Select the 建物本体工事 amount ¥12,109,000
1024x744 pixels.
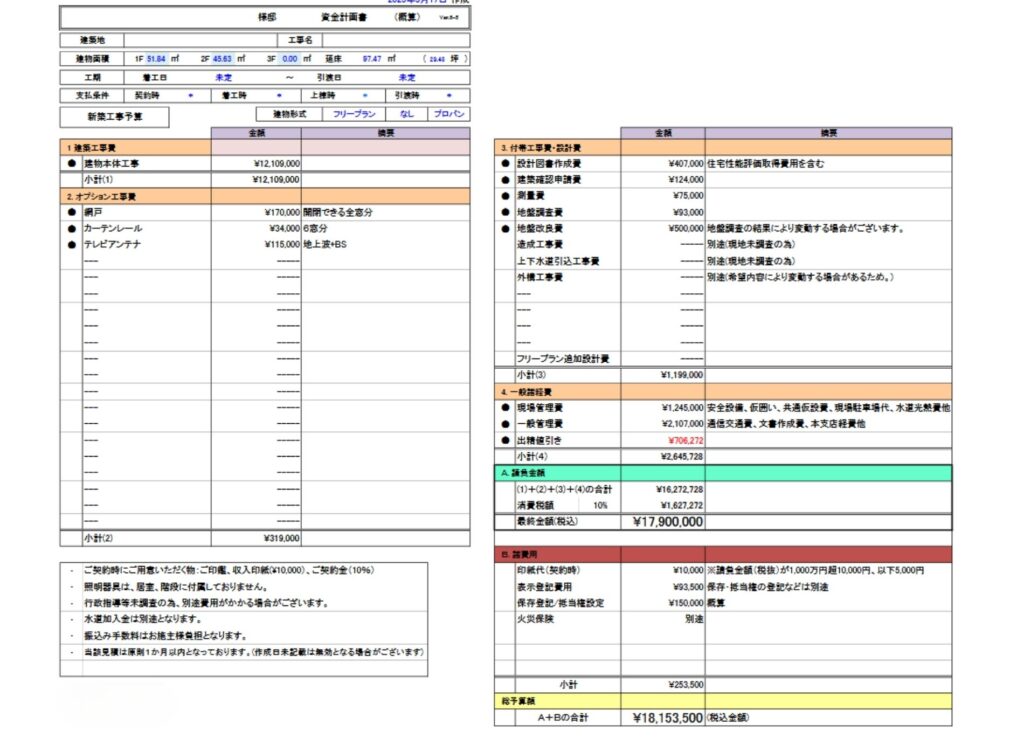point(276,163)
